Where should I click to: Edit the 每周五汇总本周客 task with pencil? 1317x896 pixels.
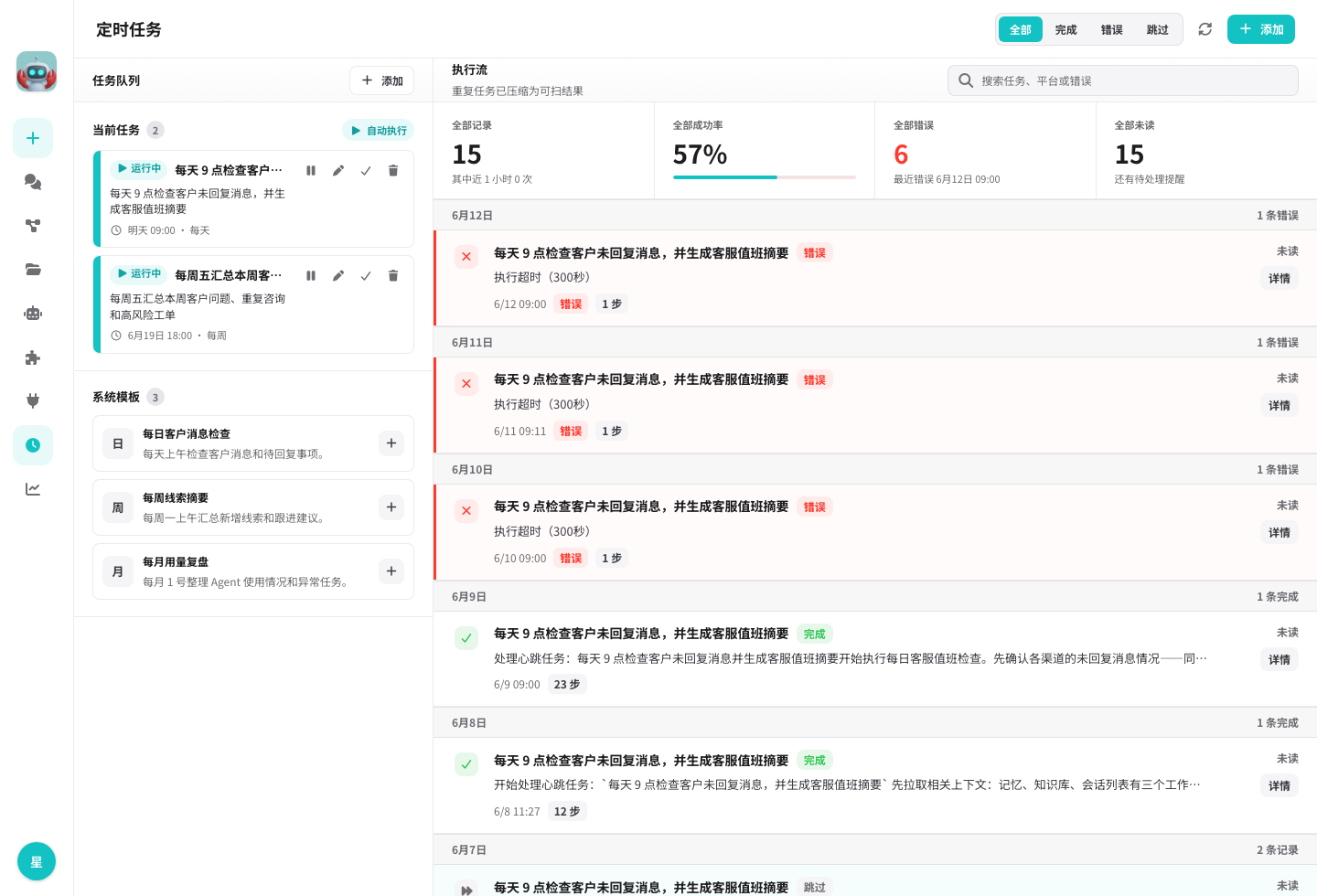point(338,276)
